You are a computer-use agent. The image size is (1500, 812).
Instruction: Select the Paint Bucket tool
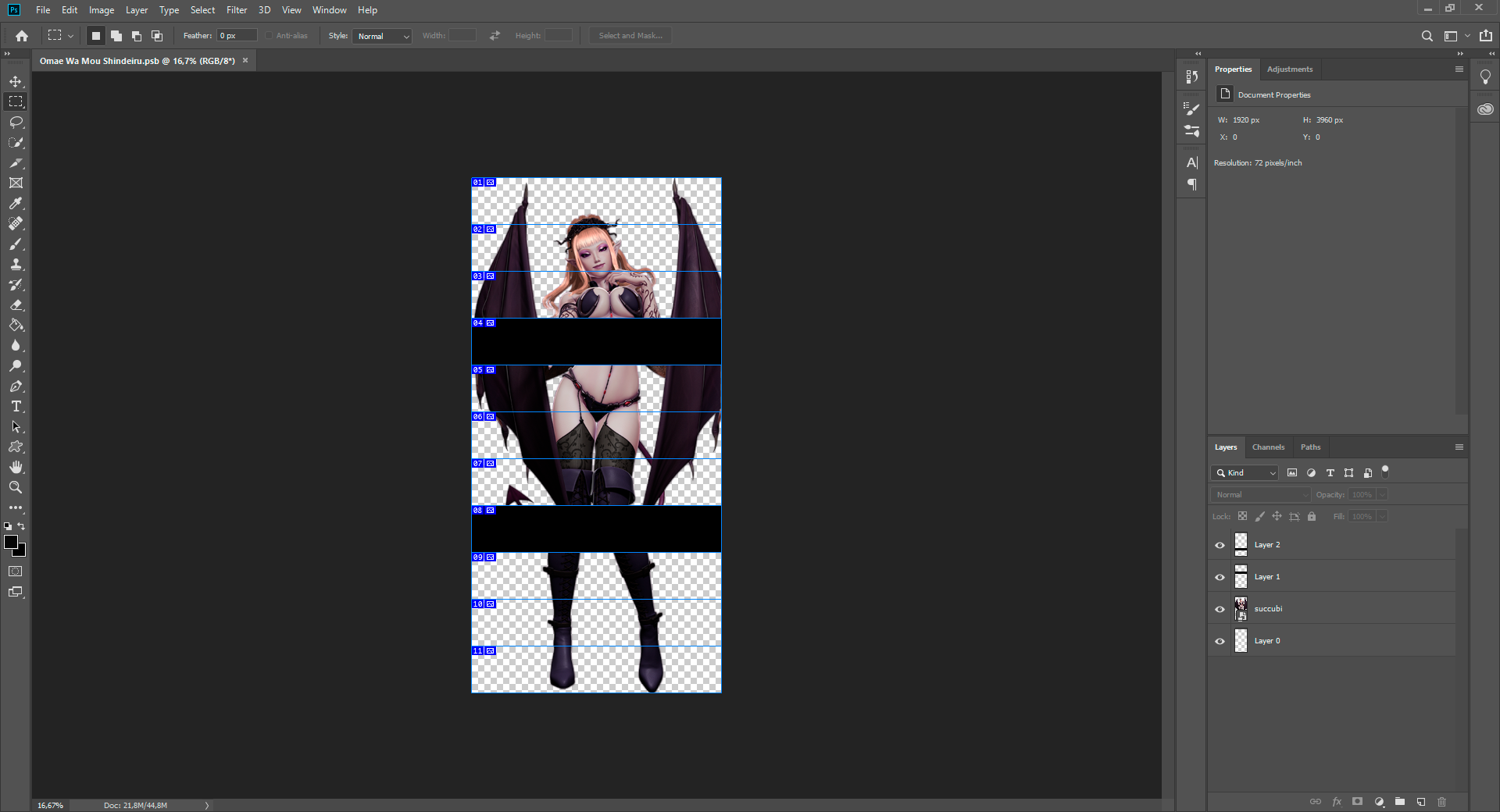pyautogui.click(x=16, y=325)
